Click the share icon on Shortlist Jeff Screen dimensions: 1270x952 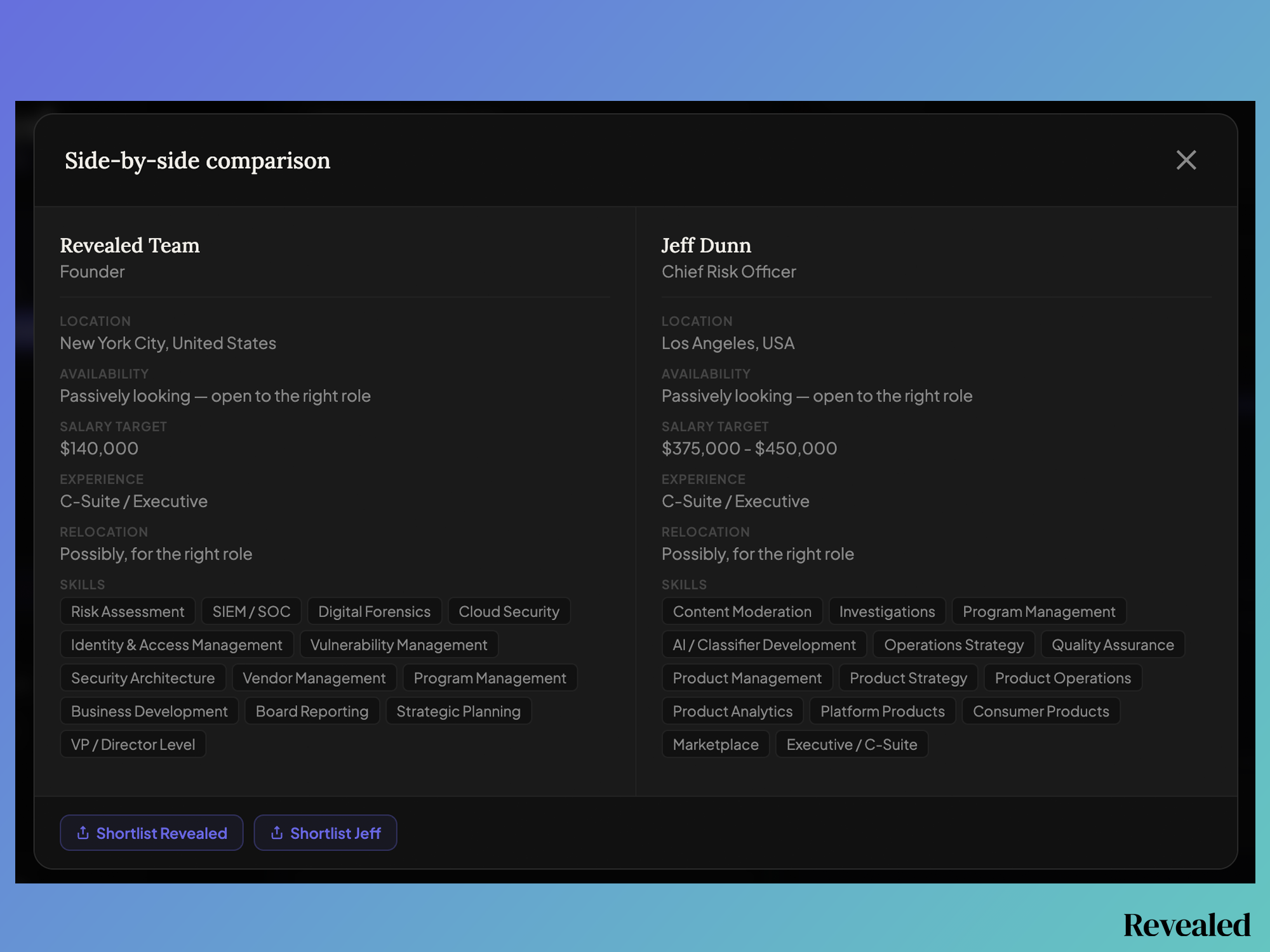pos(277,833)
